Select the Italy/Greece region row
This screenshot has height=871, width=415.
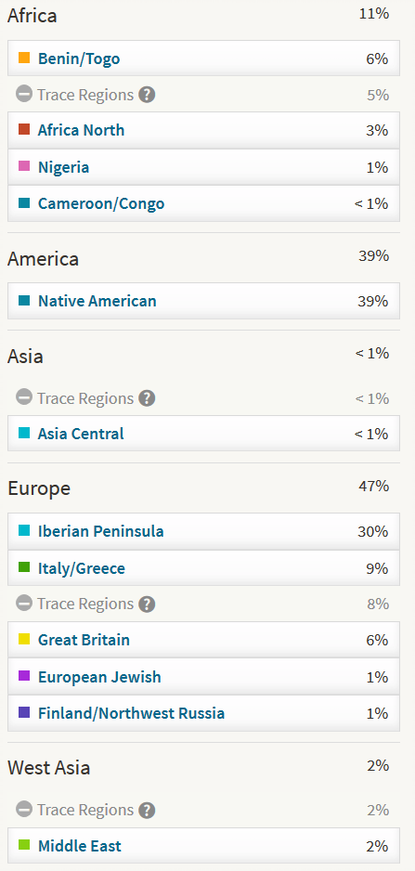[203, 568]
